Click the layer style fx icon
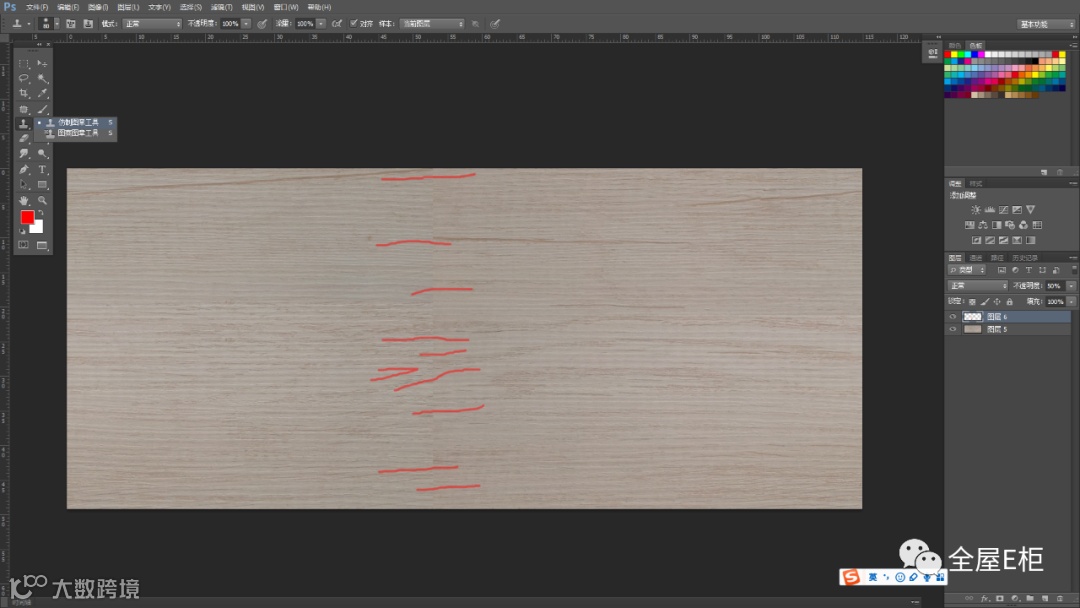The height and width of the screenshot is (608, 1080). (x=985, y=599)
